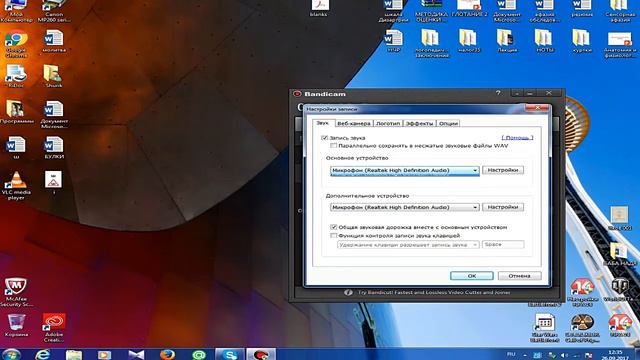Click the RU language indicator in the tray
Image resolution: width=640 pixels, height=360 pixels.
511,354
